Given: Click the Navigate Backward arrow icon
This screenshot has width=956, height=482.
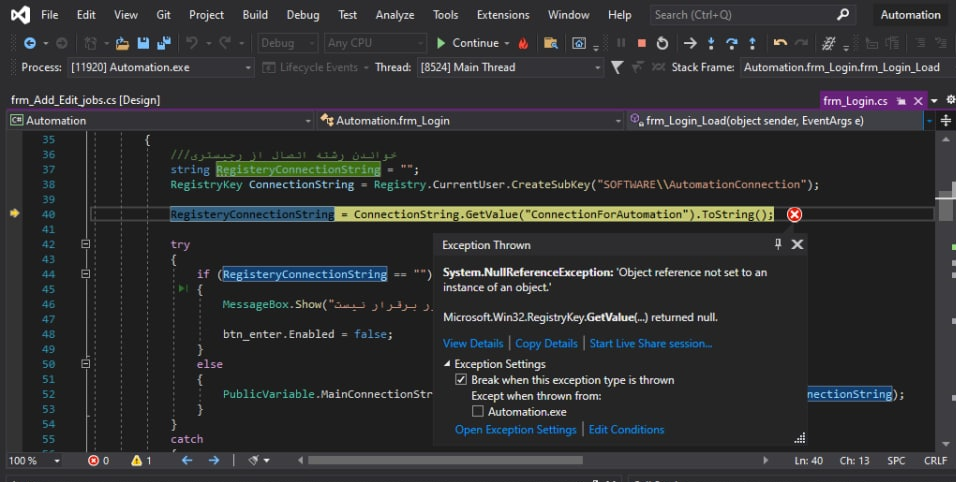Looking at the screenshot, I should click(x=29, y=43).
